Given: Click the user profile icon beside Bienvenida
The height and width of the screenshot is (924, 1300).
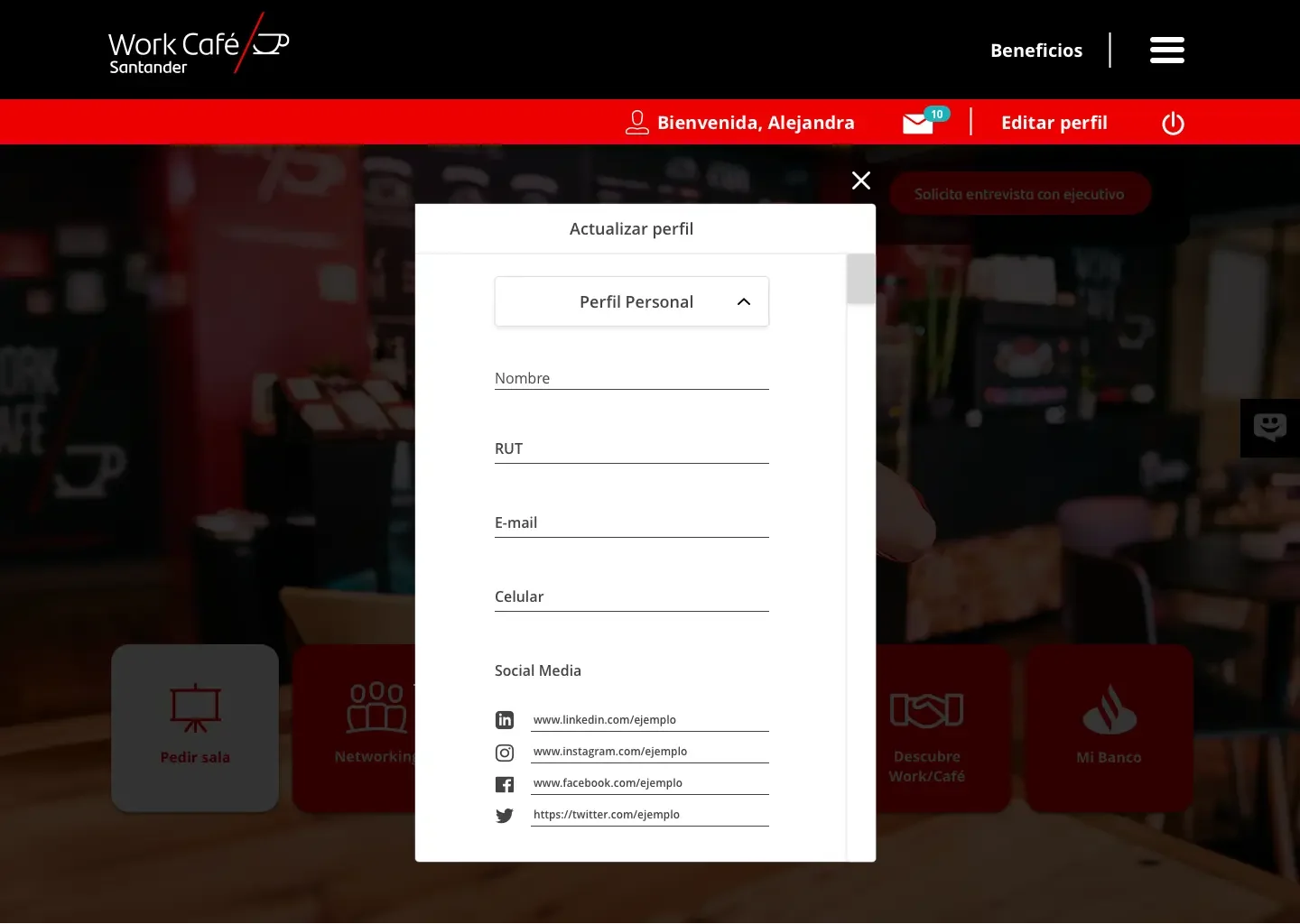Looking at the screenshot, I should click(x=637, y=123).
